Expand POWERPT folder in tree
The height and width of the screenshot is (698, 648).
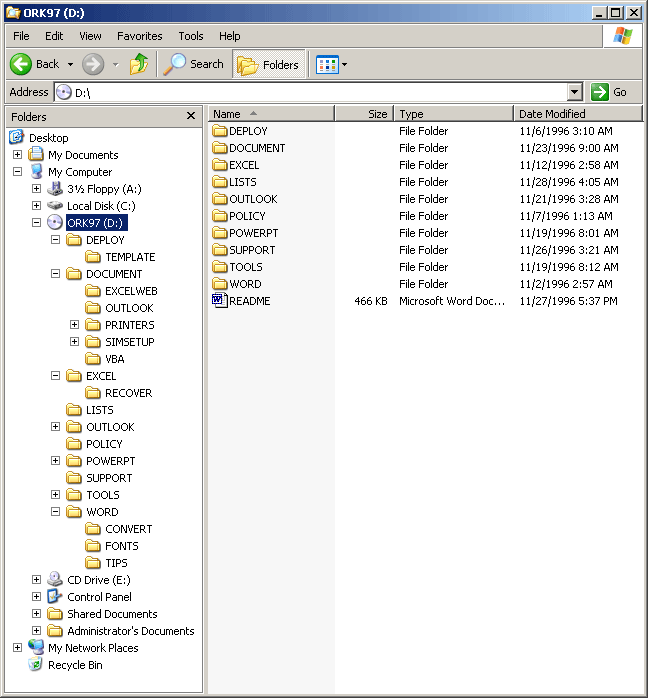pos(56,460)
